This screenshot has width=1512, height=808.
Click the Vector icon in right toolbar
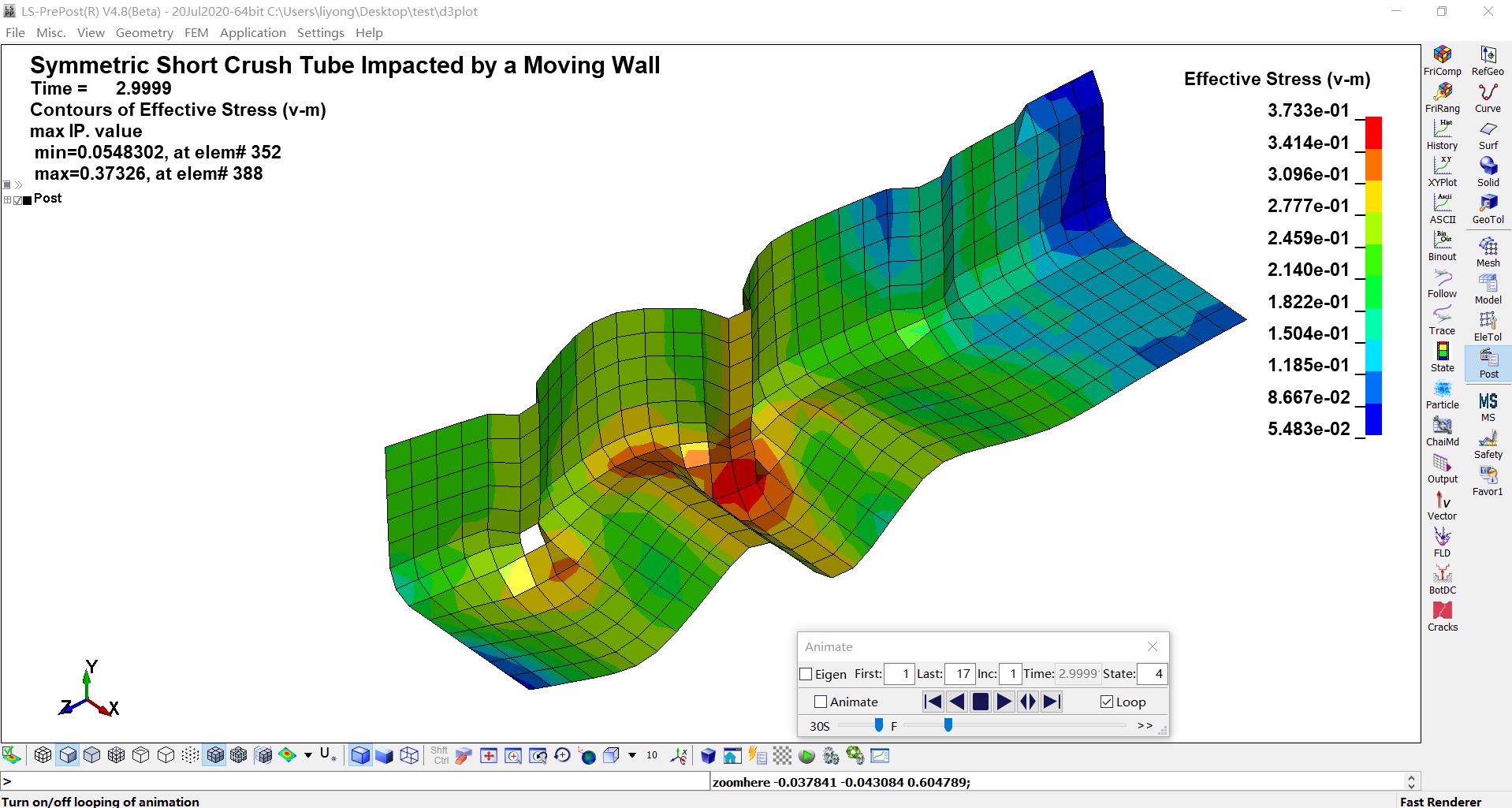(x=1442, y=505)
